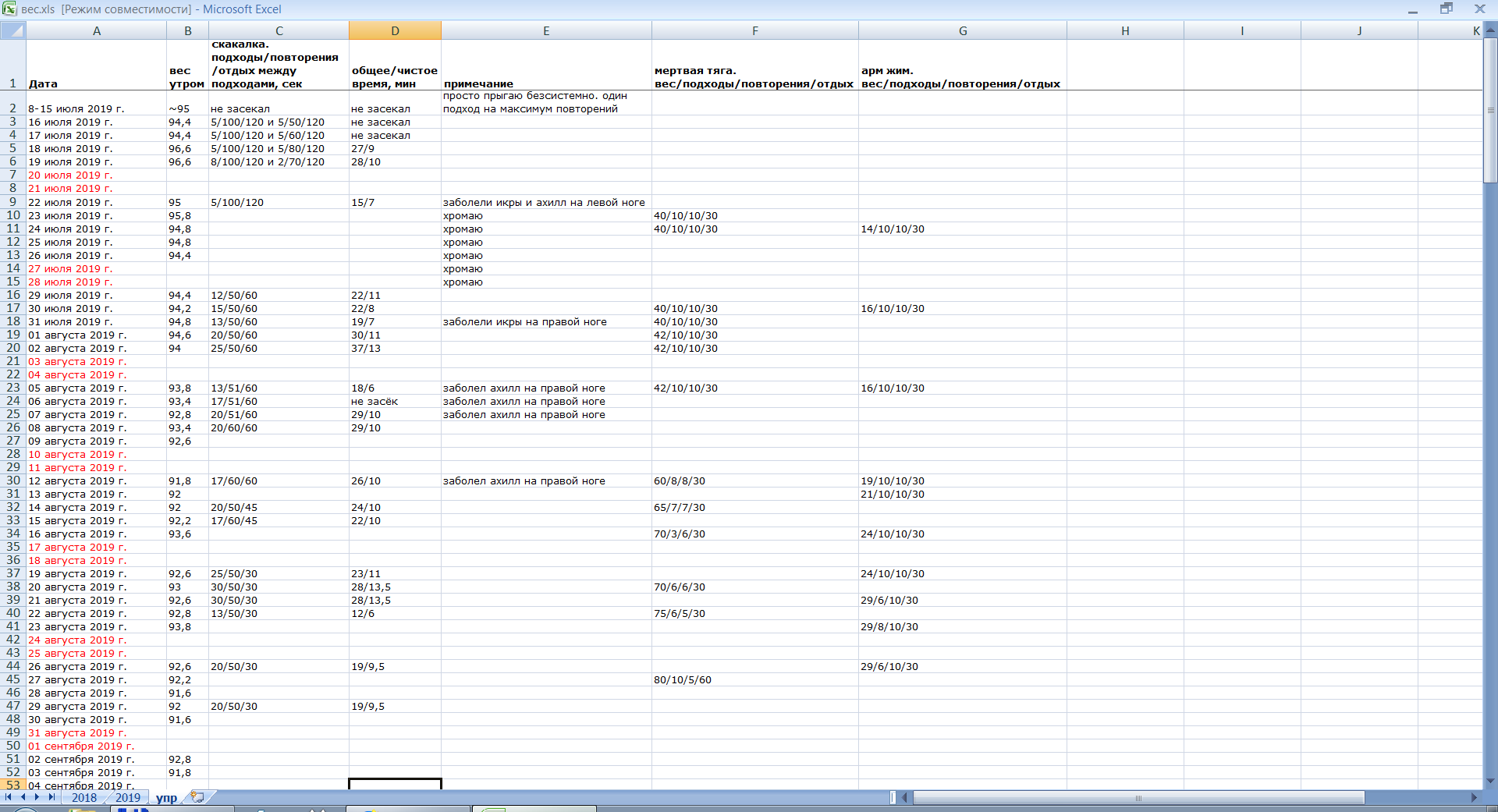This screenshot has width=1498, height=812.
Task: Select row 1 header
Action: [13, 65]
